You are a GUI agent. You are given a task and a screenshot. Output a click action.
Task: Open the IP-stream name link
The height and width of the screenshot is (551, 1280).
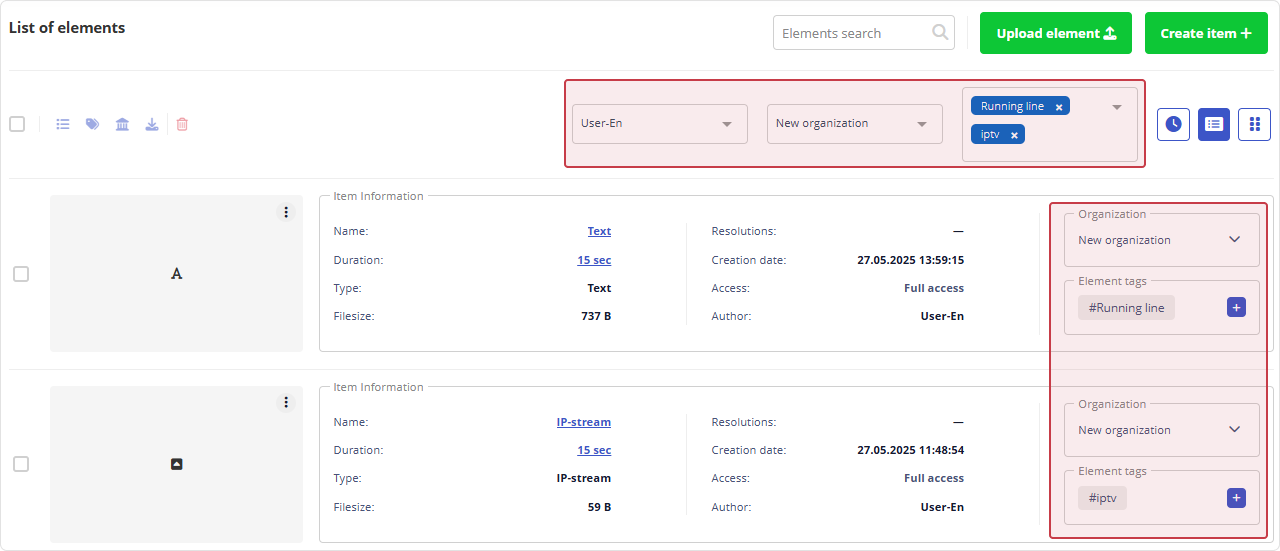[x=583, y=422]
